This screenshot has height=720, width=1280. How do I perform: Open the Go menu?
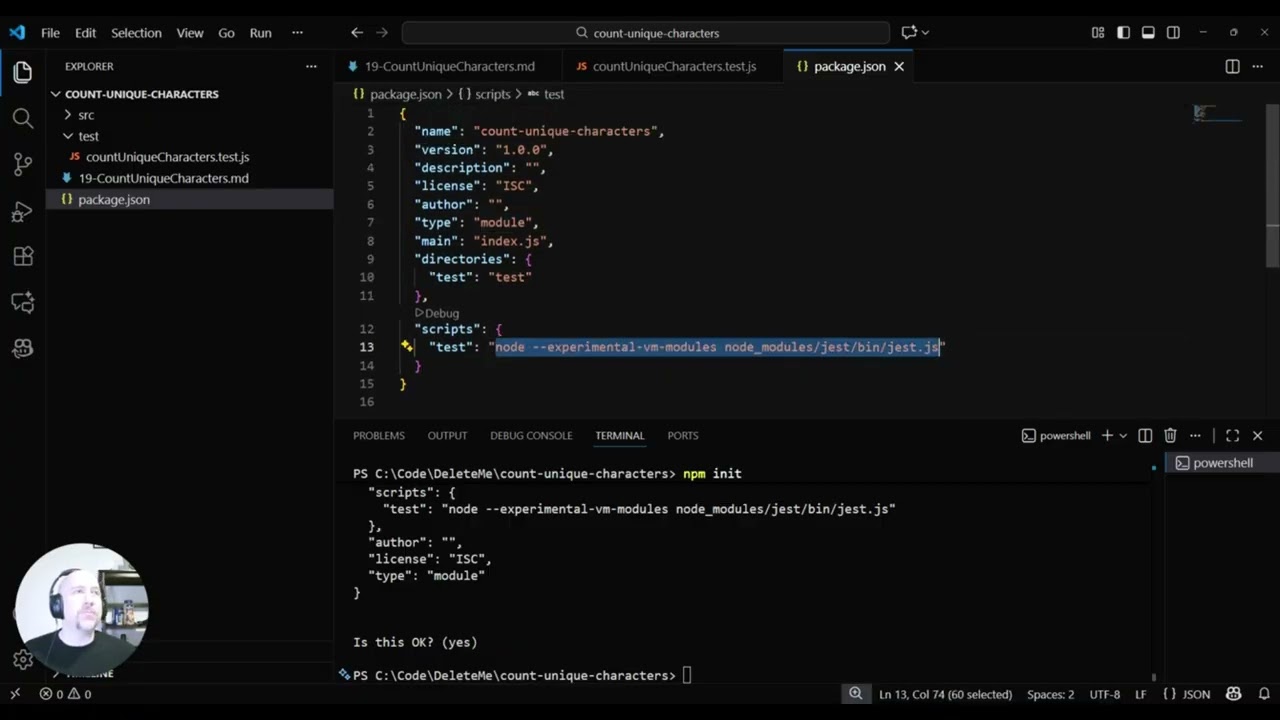coord(226,33)
